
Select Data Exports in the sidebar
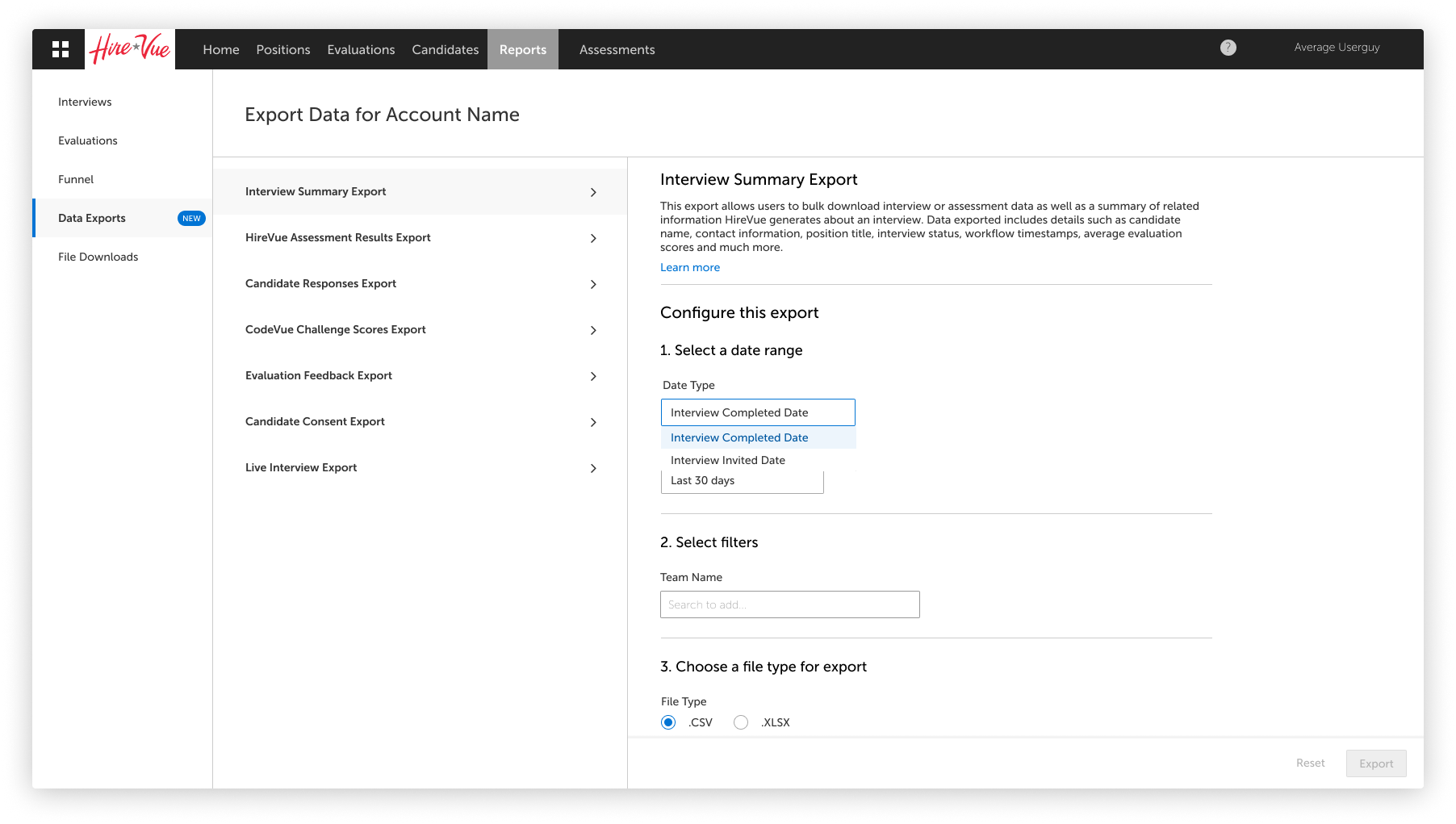coord(122,218)
